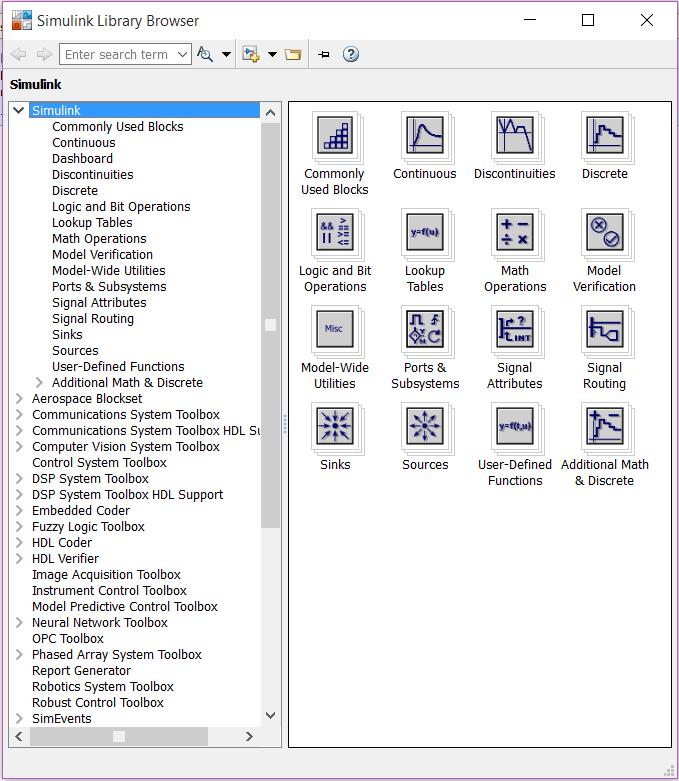Click tree scrollbar down arrow
679x781 pixels.
pyautogui.click(x=271, y=715)
